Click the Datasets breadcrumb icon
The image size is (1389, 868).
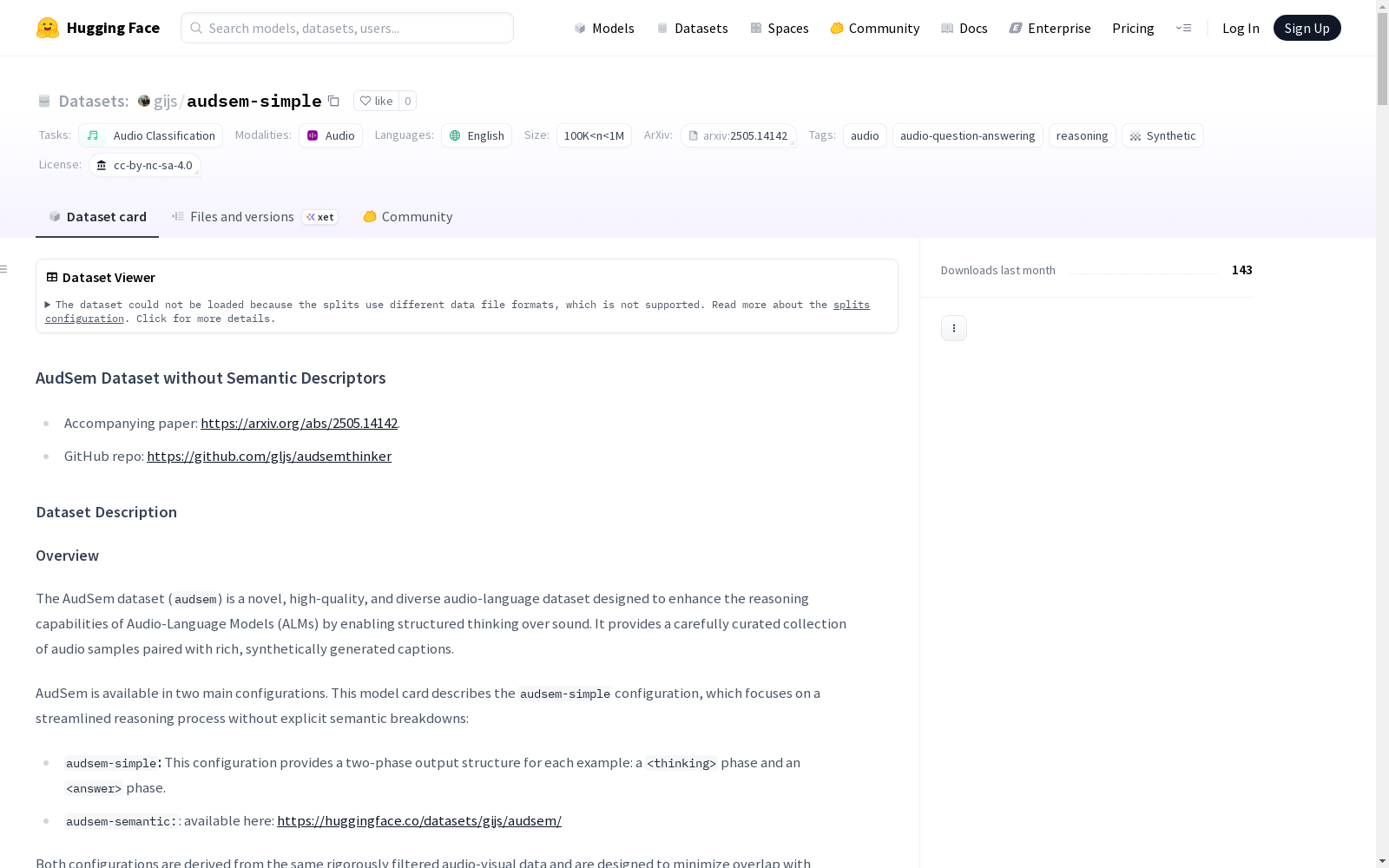click(44, 101)
